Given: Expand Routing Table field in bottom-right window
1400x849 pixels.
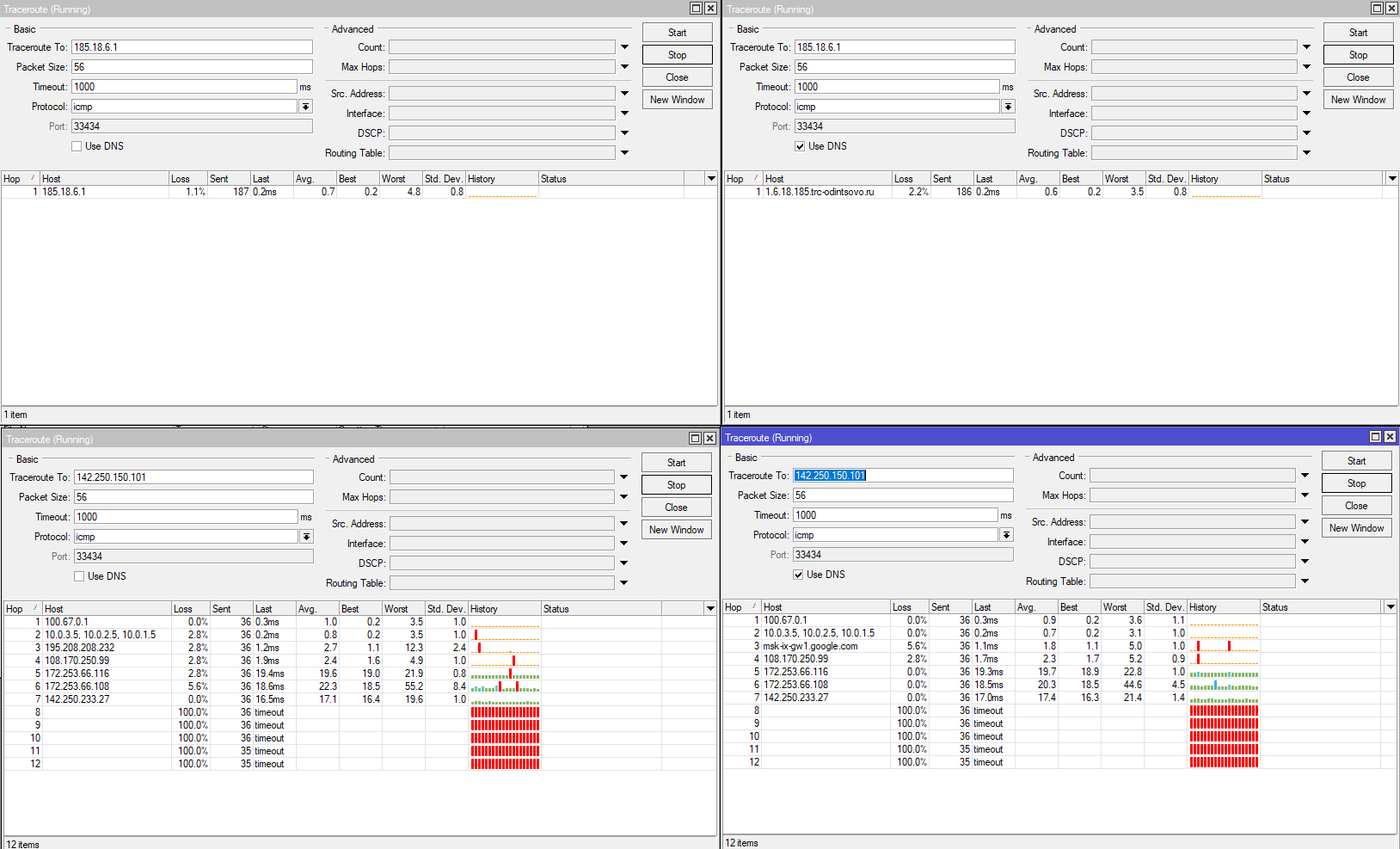Looking at the screenshot, I should [x=1305, y=581].
